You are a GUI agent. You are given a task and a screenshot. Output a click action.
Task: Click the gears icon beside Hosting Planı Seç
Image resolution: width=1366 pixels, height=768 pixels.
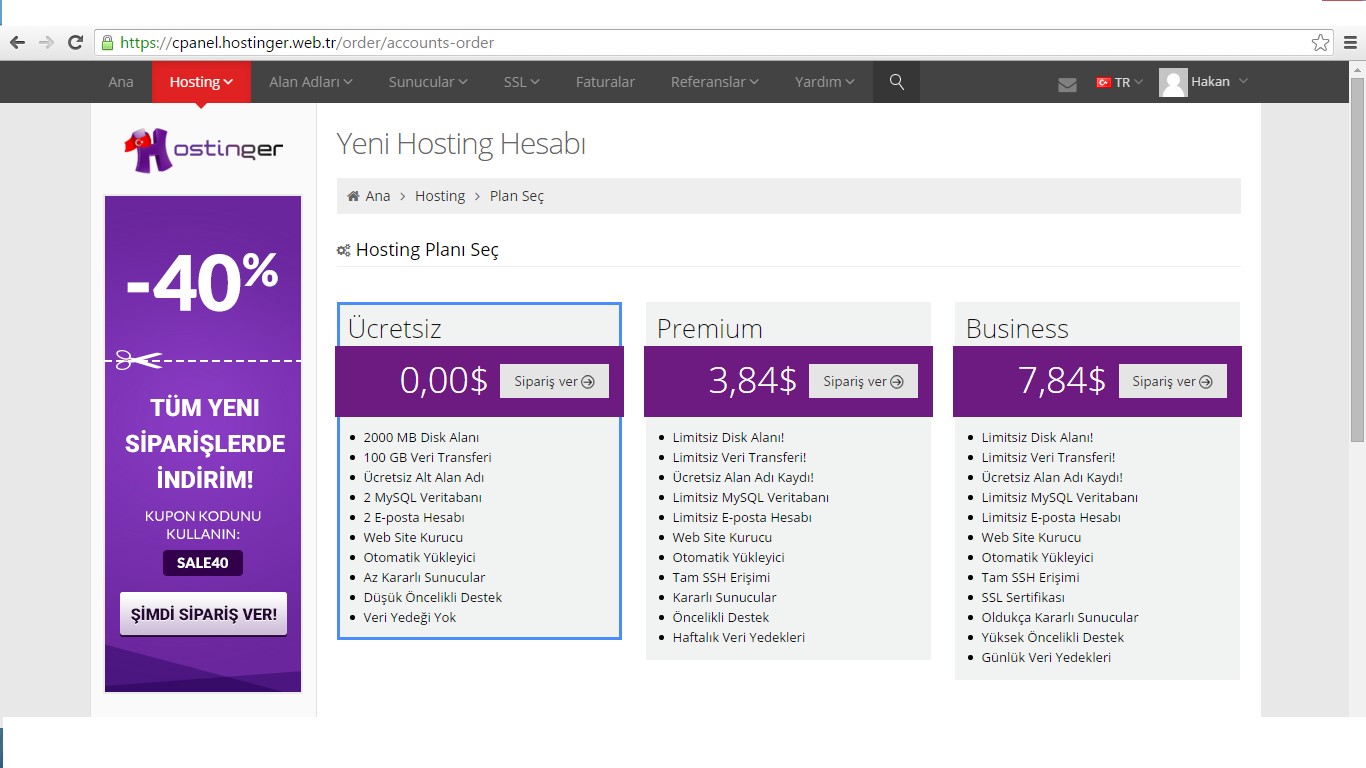click(x=343, y=250)
